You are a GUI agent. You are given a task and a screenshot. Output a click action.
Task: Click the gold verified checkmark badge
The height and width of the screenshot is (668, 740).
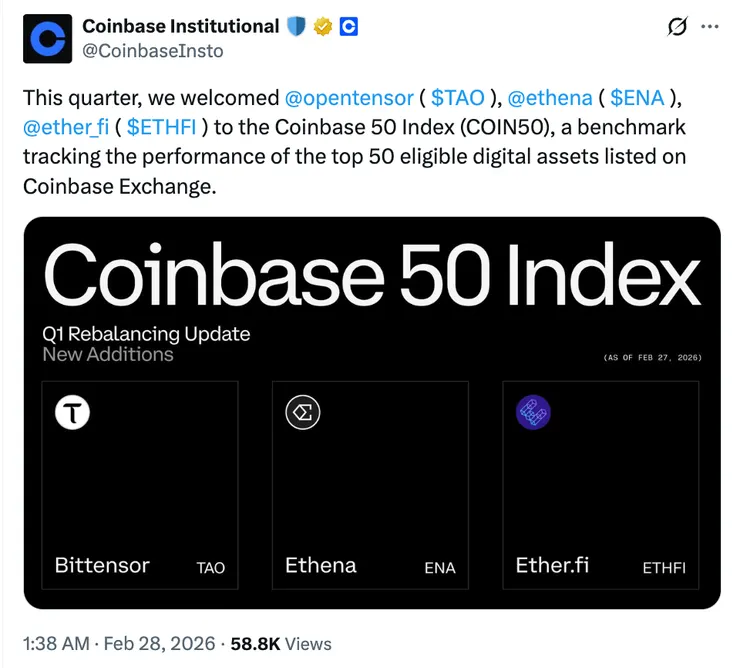coord(322,26)
